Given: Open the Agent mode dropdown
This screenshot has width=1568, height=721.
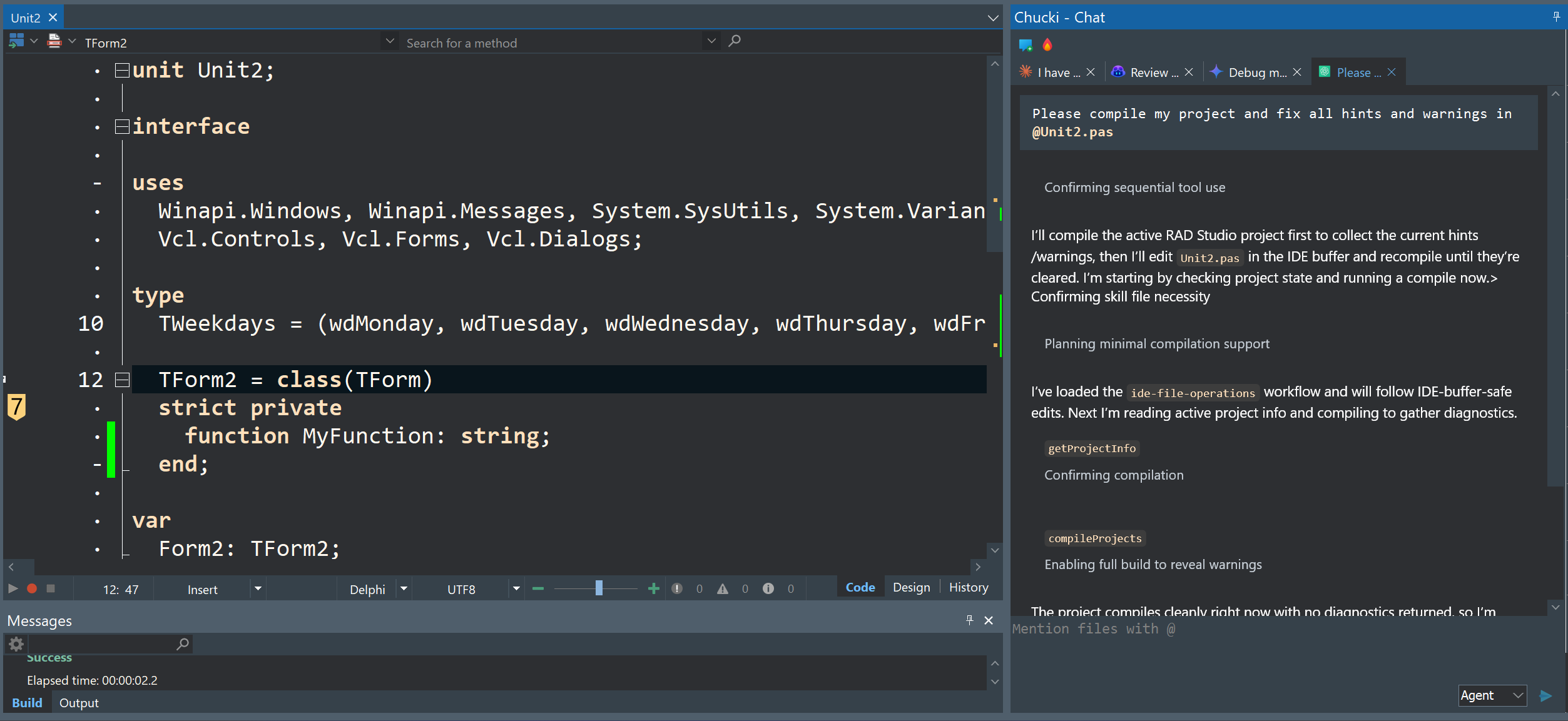Looking at the screenshot, I should (x=1492, y=695).
